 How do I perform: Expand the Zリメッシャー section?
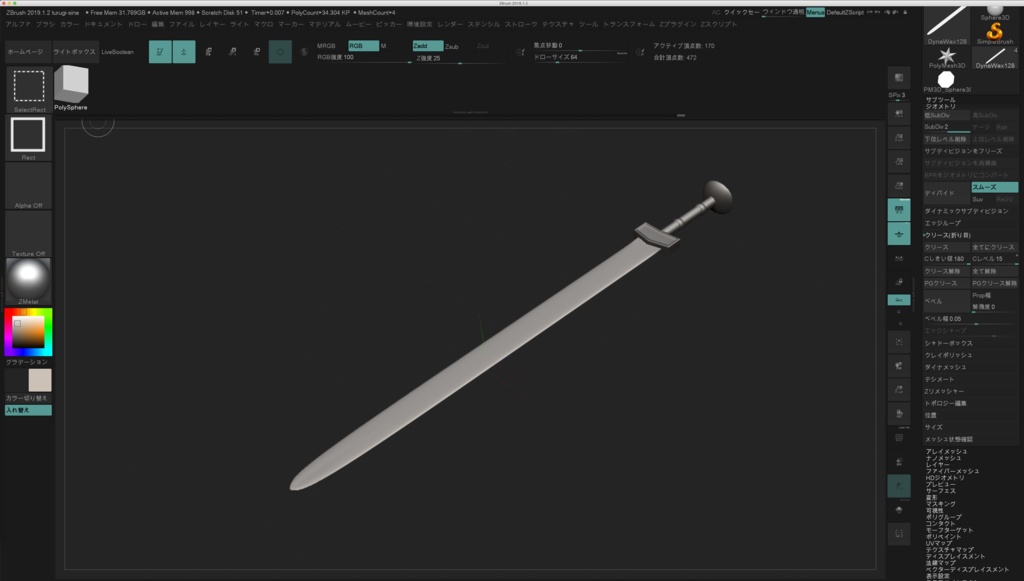(x=944, y=391)
